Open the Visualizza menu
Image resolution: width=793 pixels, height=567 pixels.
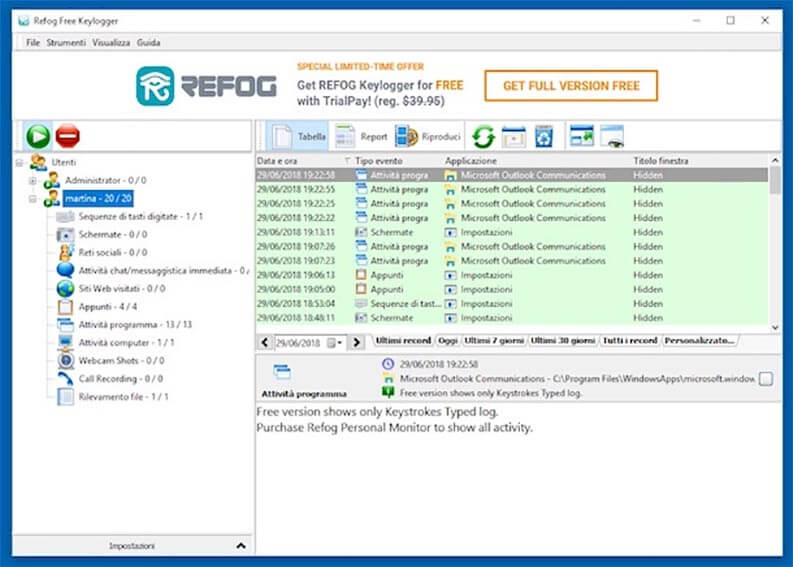(111, 42)
